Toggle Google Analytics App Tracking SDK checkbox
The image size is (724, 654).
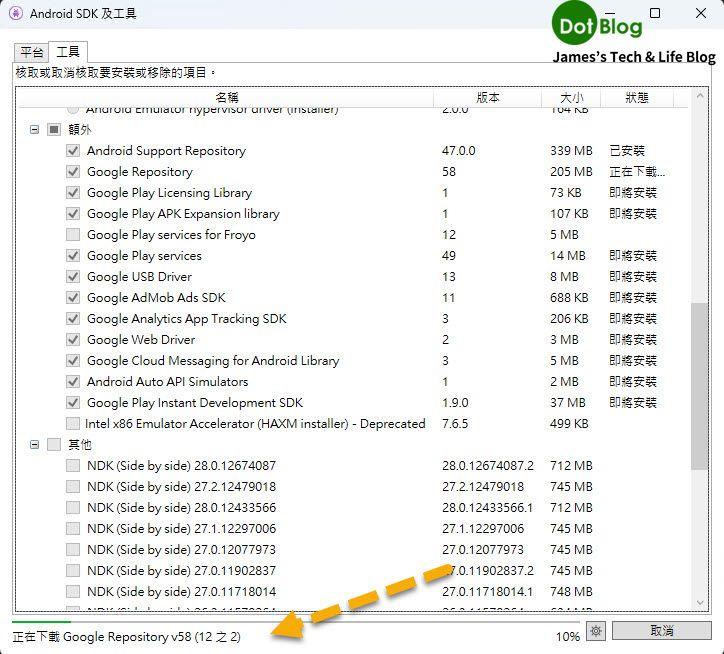click(73, 319)
